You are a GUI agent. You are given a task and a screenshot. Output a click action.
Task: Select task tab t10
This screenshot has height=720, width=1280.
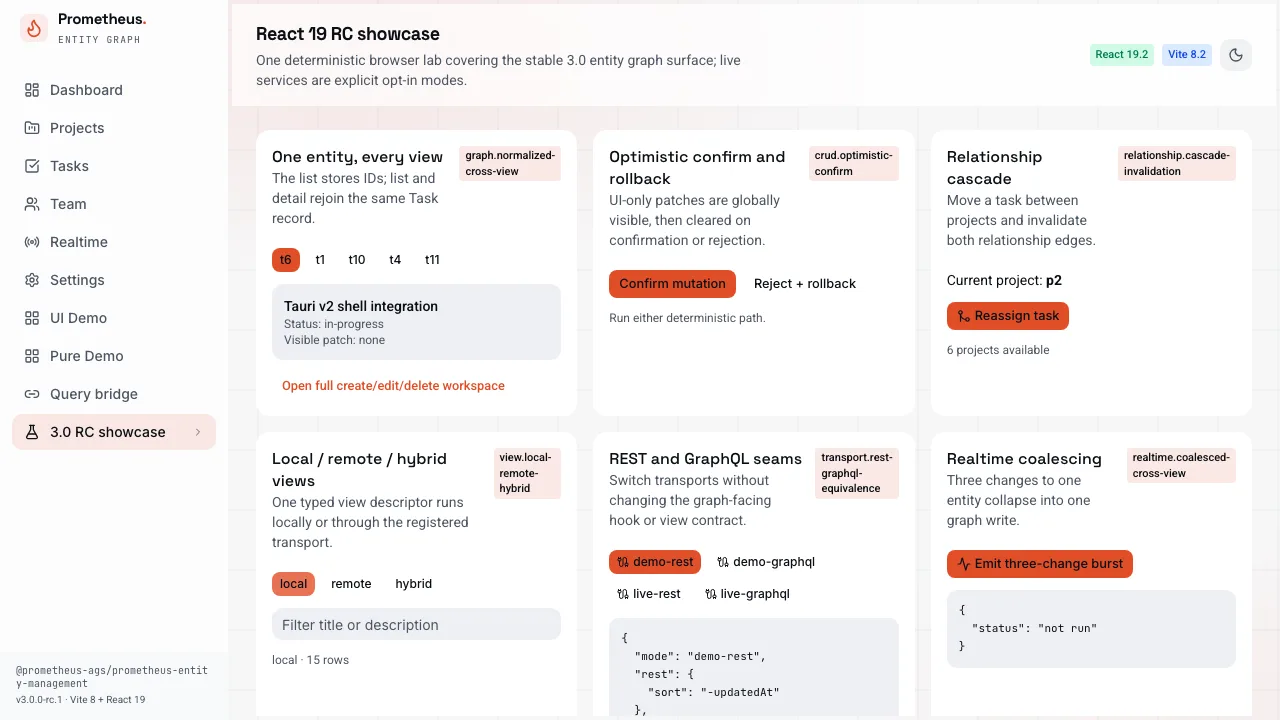pos(357,260)
